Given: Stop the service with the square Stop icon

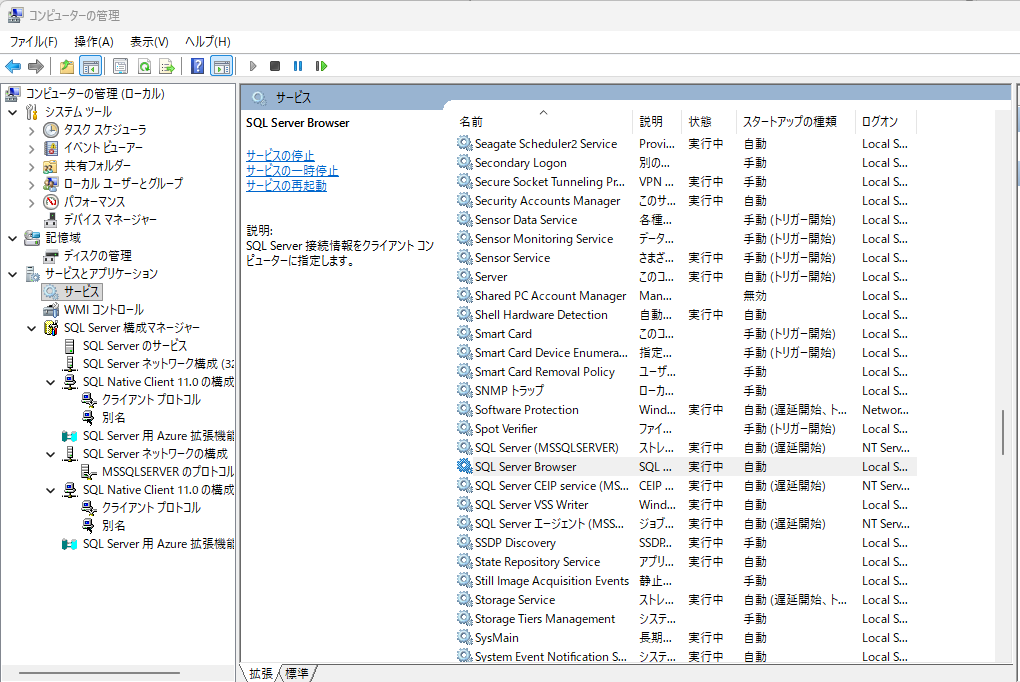Looking at the screenshot, I should [275, 66].
